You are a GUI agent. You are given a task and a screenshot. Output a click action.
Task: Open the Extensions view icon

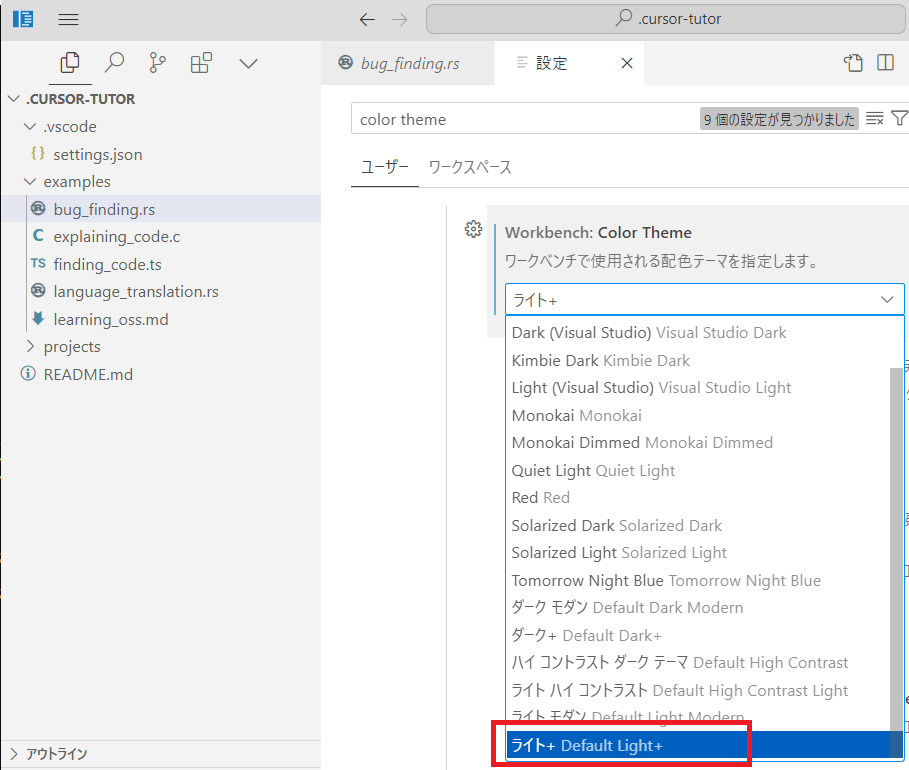201,63
